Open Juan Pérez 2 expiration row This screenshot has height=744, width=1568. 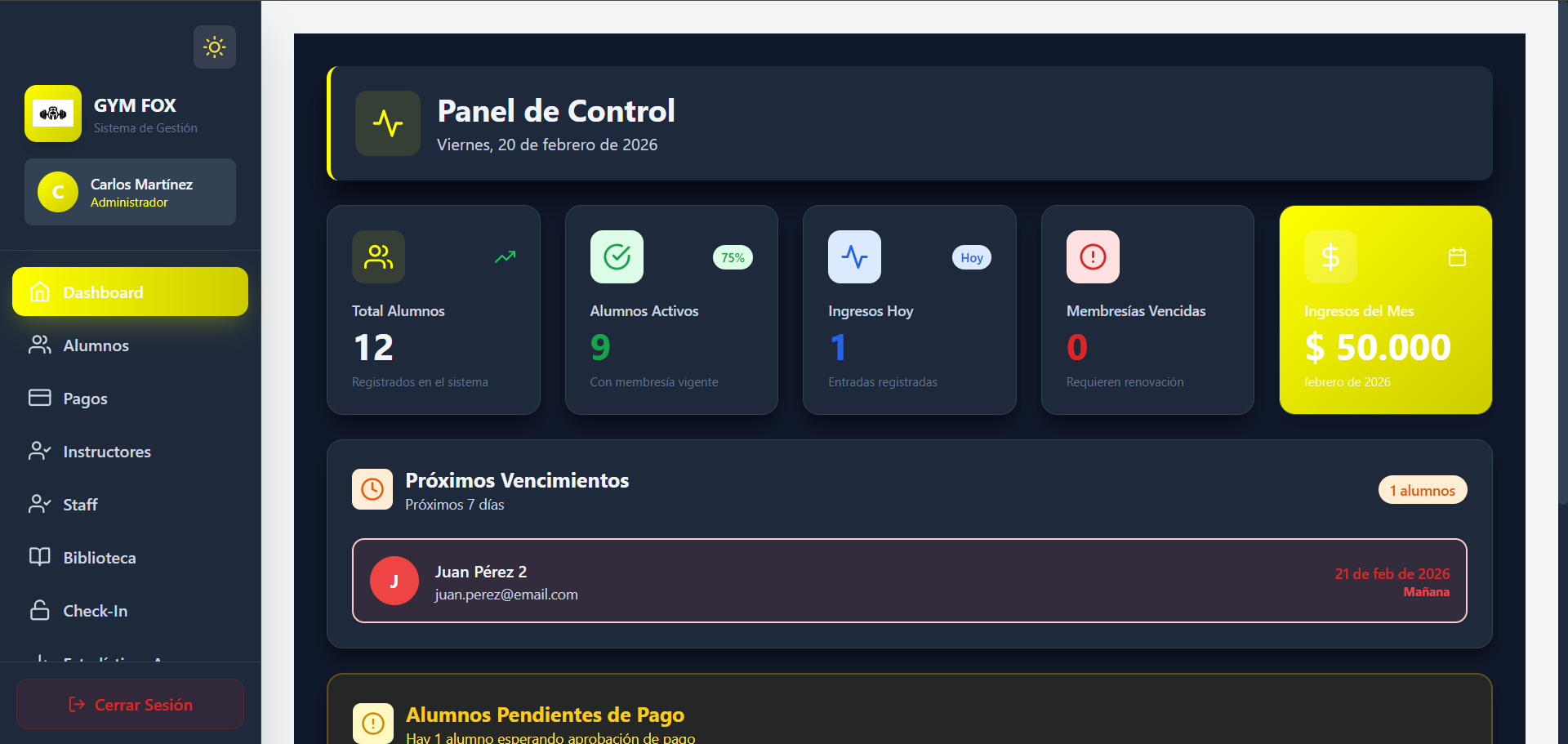pyautogui.click(x=909, y=581)
